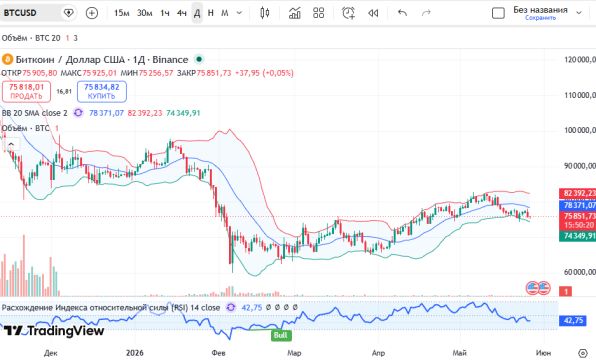Click the blue 42,75 RSI scale label
Screen dimensions: 596x360
(573, 320)
